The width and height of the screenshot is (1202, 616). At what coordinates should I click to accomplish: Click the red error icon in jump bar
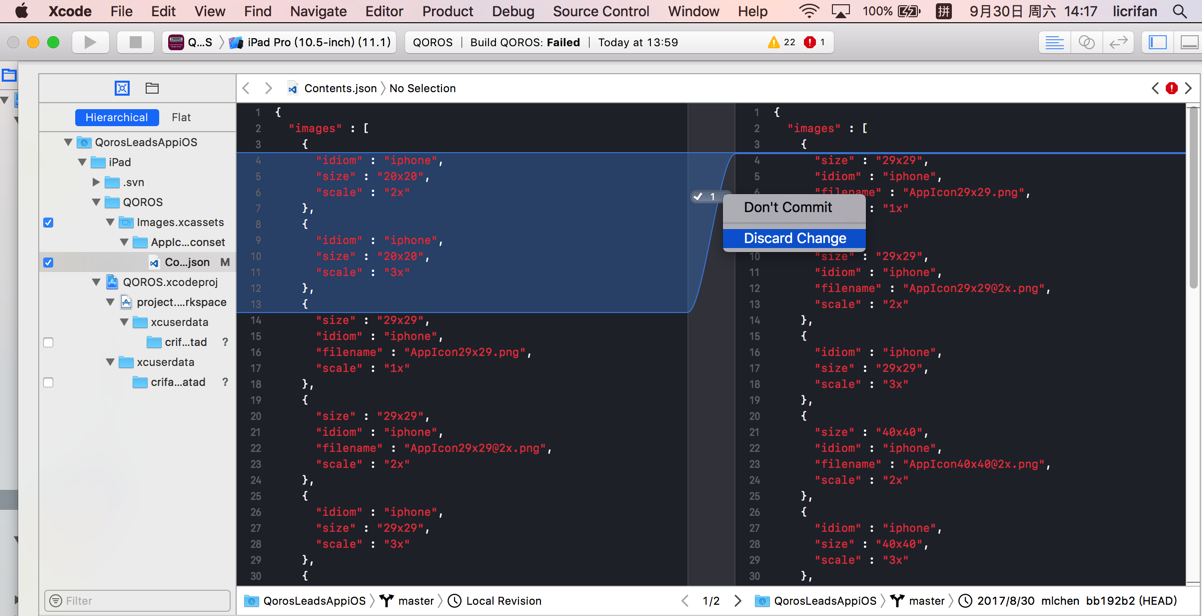[x=1172, y=88]
